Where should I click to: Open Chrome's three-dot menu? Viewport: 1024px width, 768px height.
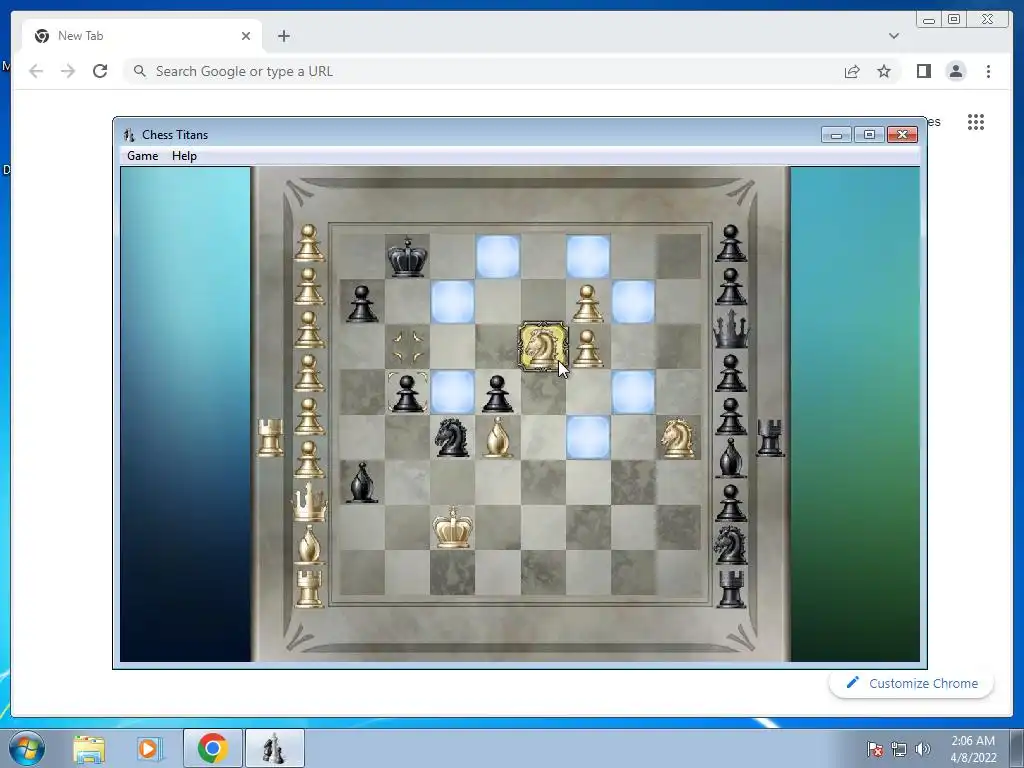(x=988, y=71)
